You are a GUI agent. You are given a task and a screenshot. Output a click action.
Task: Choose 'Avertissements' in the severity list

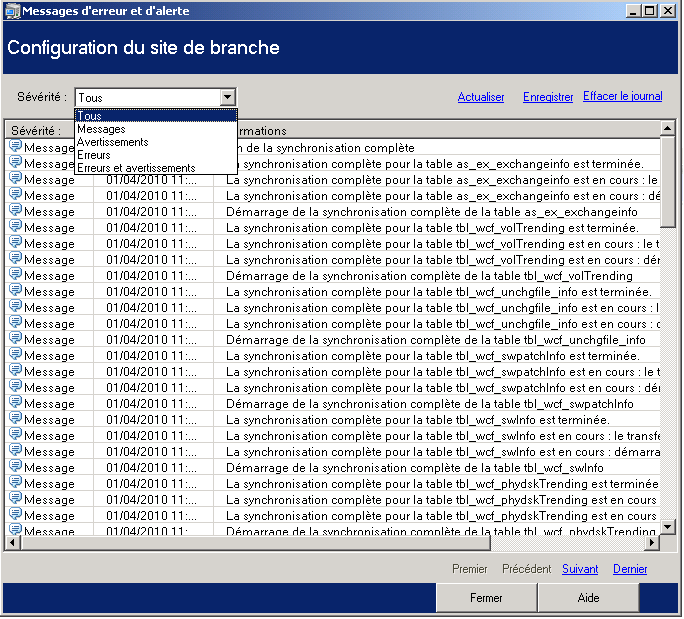point(157,142)
